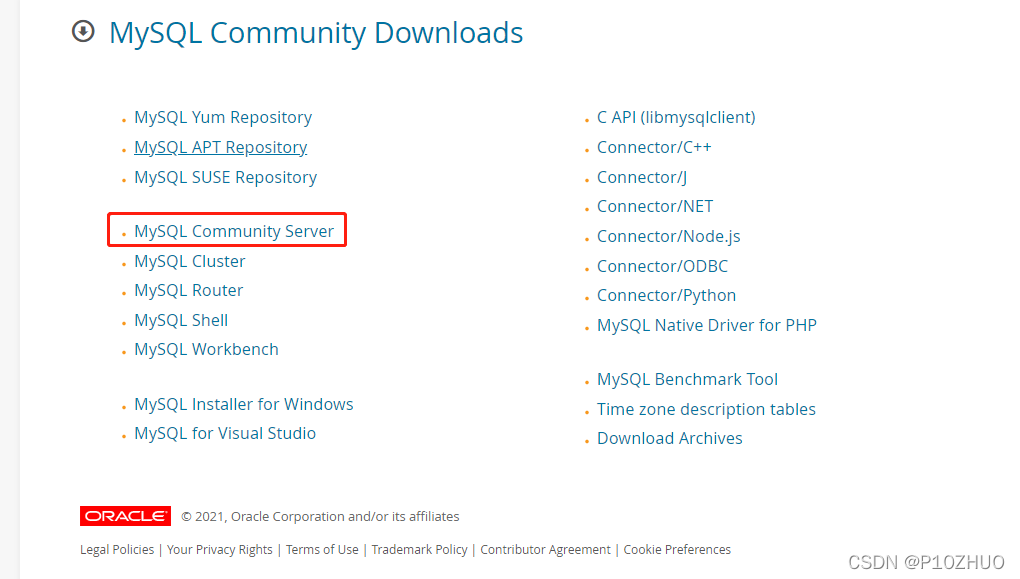Click the Oracle Corporation copyright text
The width and height of the screenshot is (1020, 579).
[320, 517]
